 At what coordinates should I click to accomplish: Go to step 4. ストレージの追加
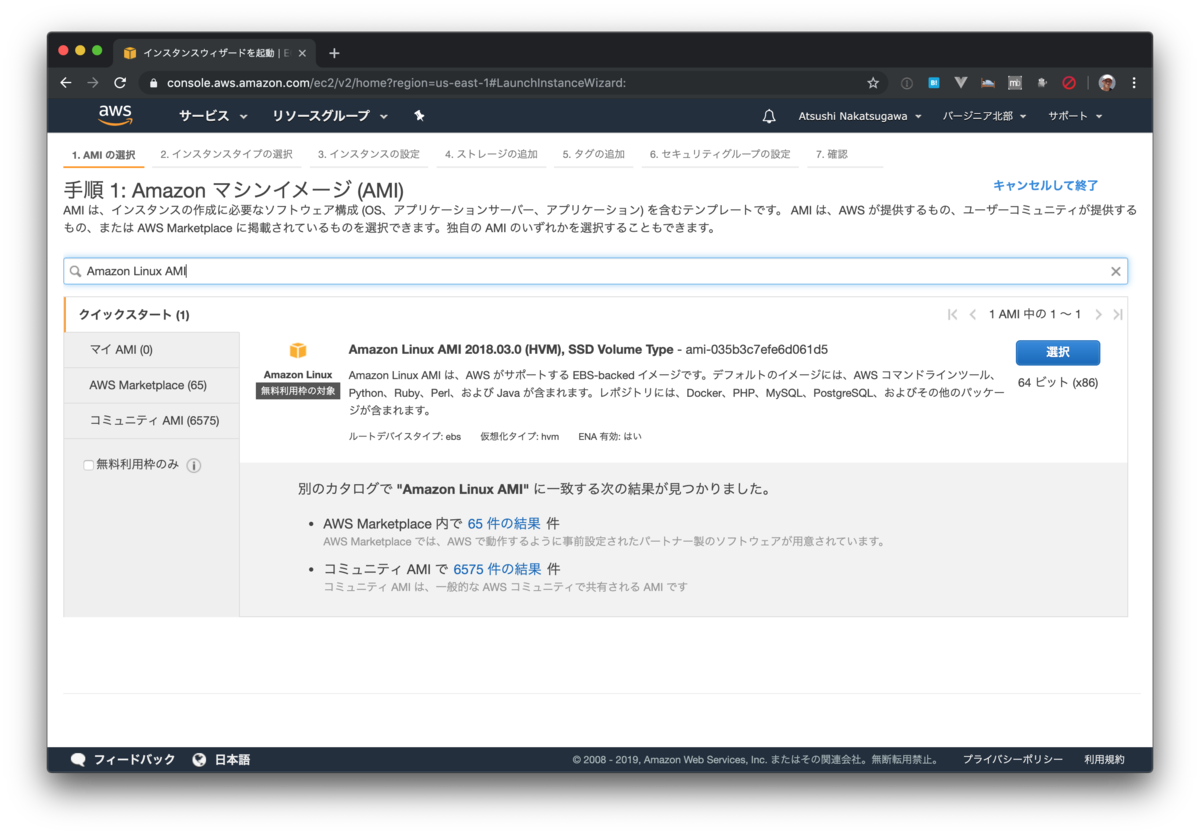pos(491,154)
